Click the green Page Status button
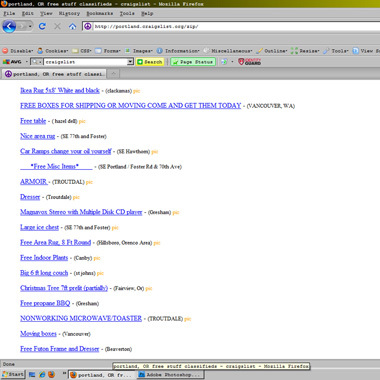 click(193, 62)
